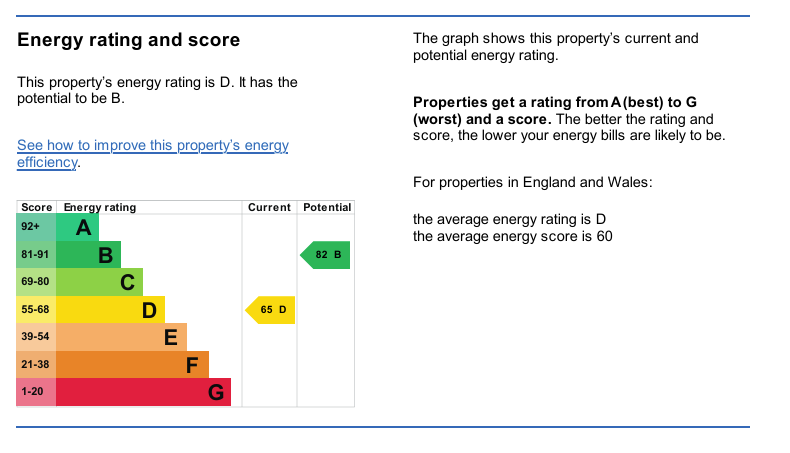Click the Potential column header
The image size is (790, 453).
click(327, 207)
